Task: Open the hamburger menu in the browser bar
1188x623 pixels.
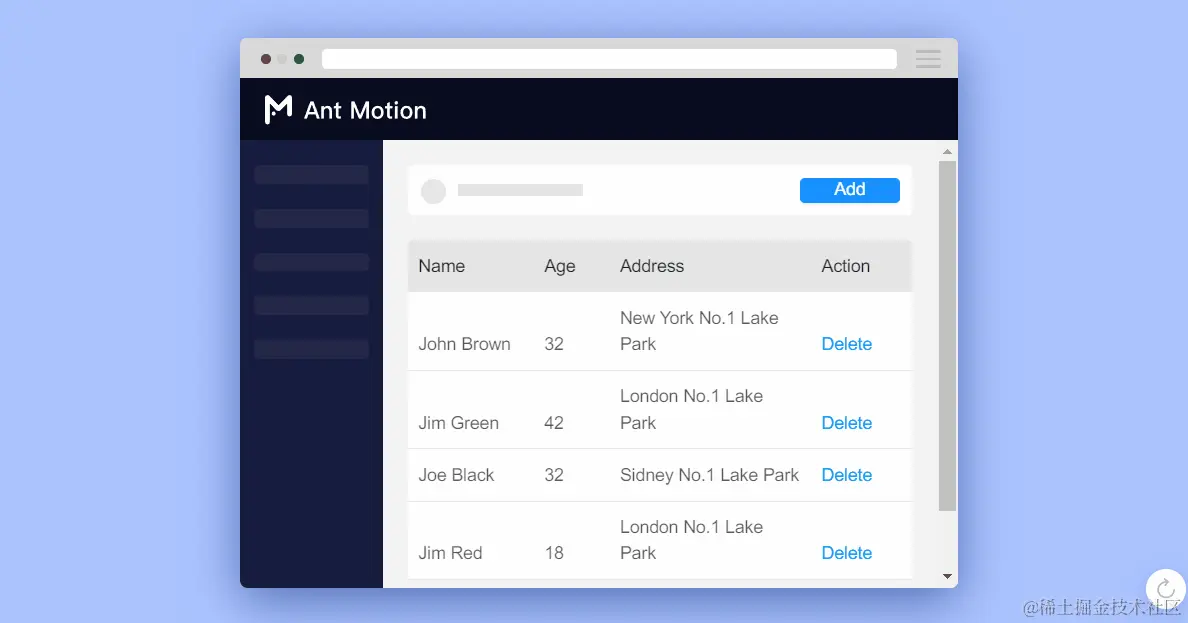Action: [x=928, y=59]
